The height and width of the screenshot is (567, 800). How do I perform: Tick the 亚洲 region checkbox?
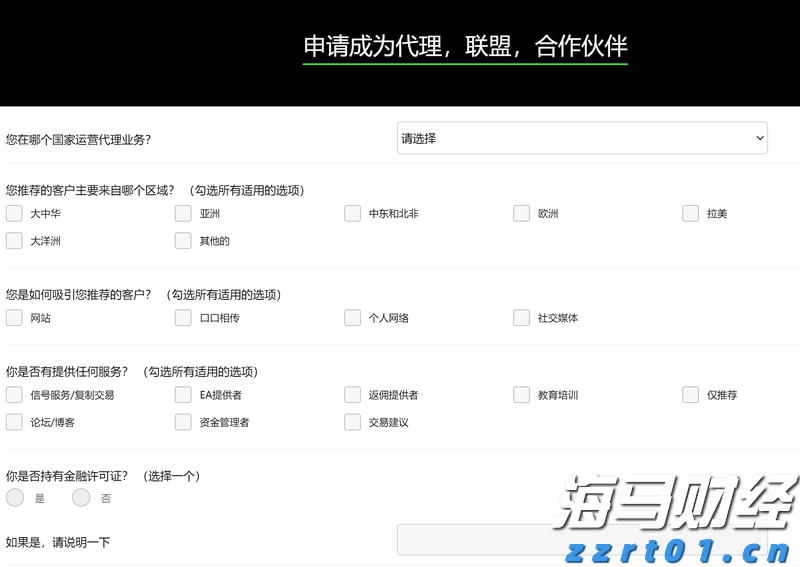[x=183, y=213]
